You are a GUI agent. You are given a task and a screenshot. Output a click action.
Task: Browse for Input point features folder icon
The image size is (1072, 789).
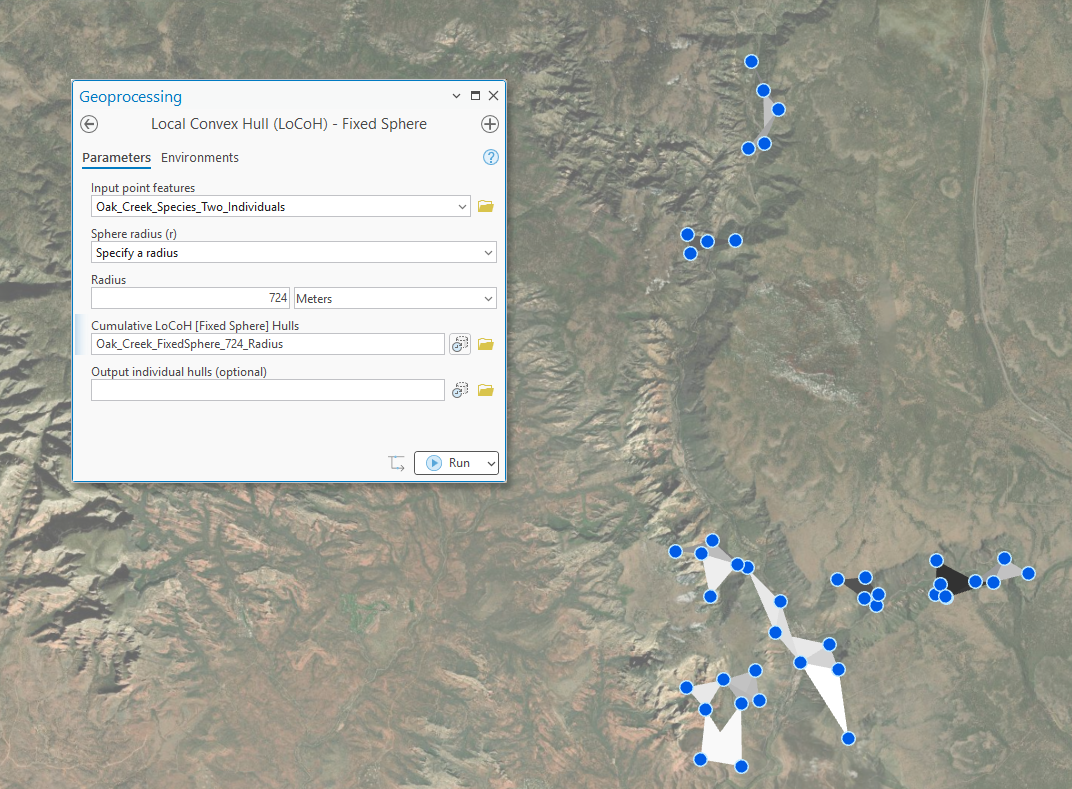click(485, 206)
